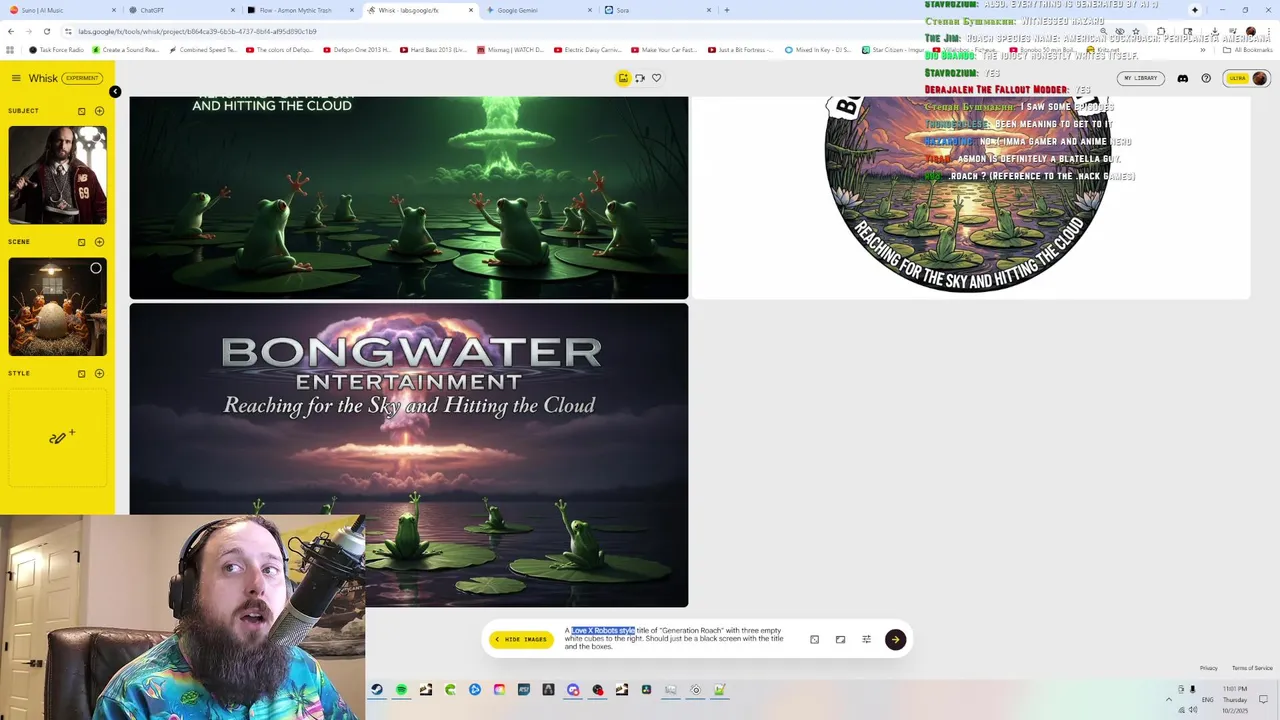Open Spotify from the taskbar
This screenshot has height=720, width=1280.
[401, 689]
